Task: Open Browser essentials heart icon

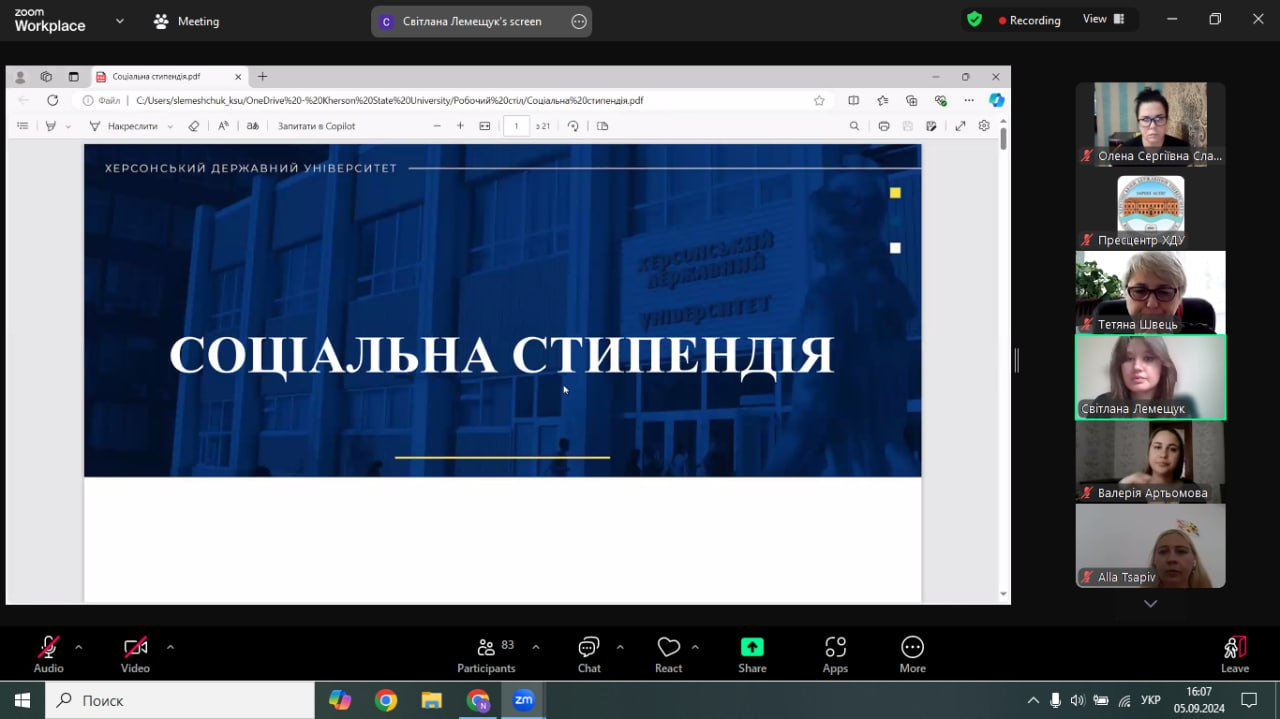Action: click(x=940, y=100)
